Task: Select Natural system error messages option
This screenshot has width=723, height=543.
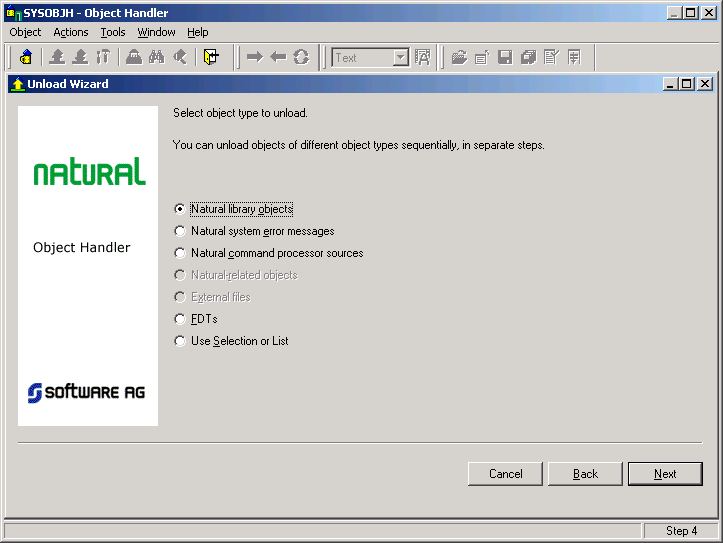Action: point(180,231)
